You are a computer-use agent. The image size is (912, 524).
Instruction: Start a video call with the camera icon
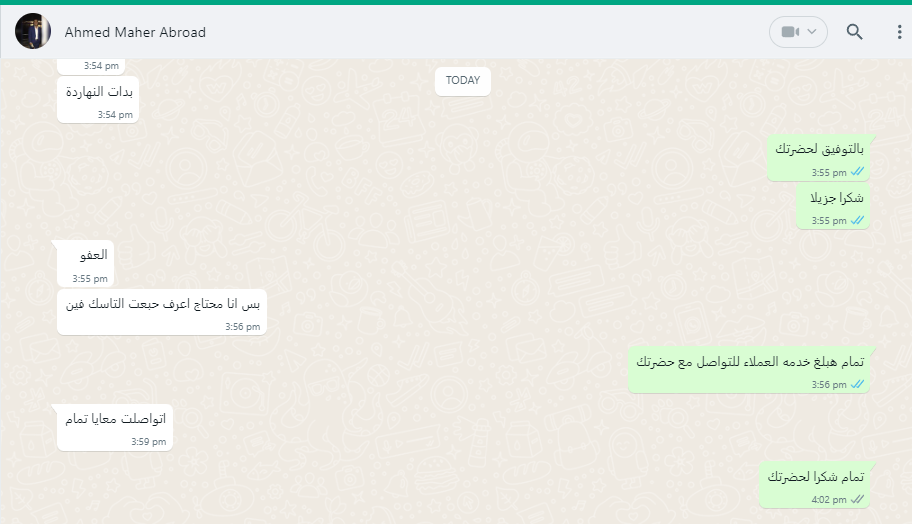click(x=790, y=32)
